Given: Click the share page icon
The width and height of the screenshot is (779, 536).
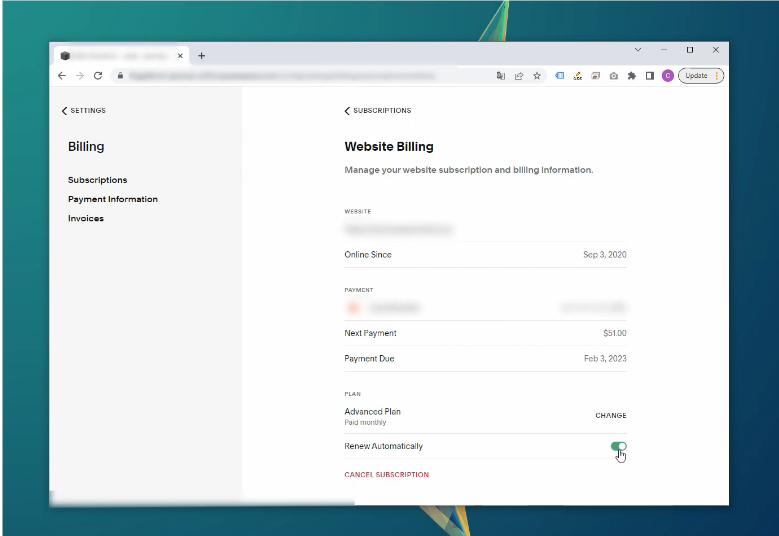Looking at the screenshot, I should tap(519, 76).
